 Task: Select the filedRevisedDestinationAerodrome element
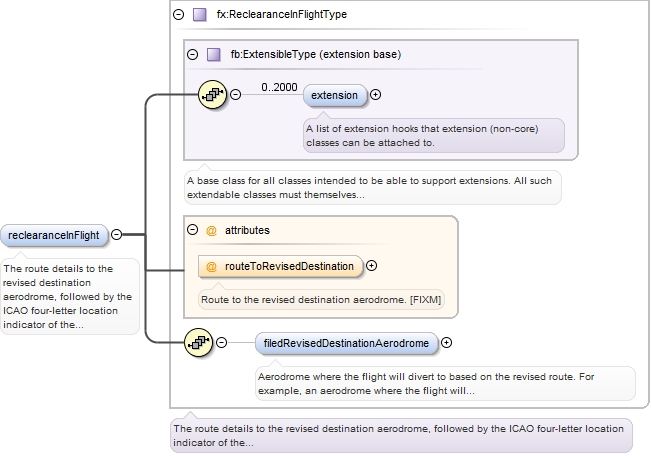(346, 343)
